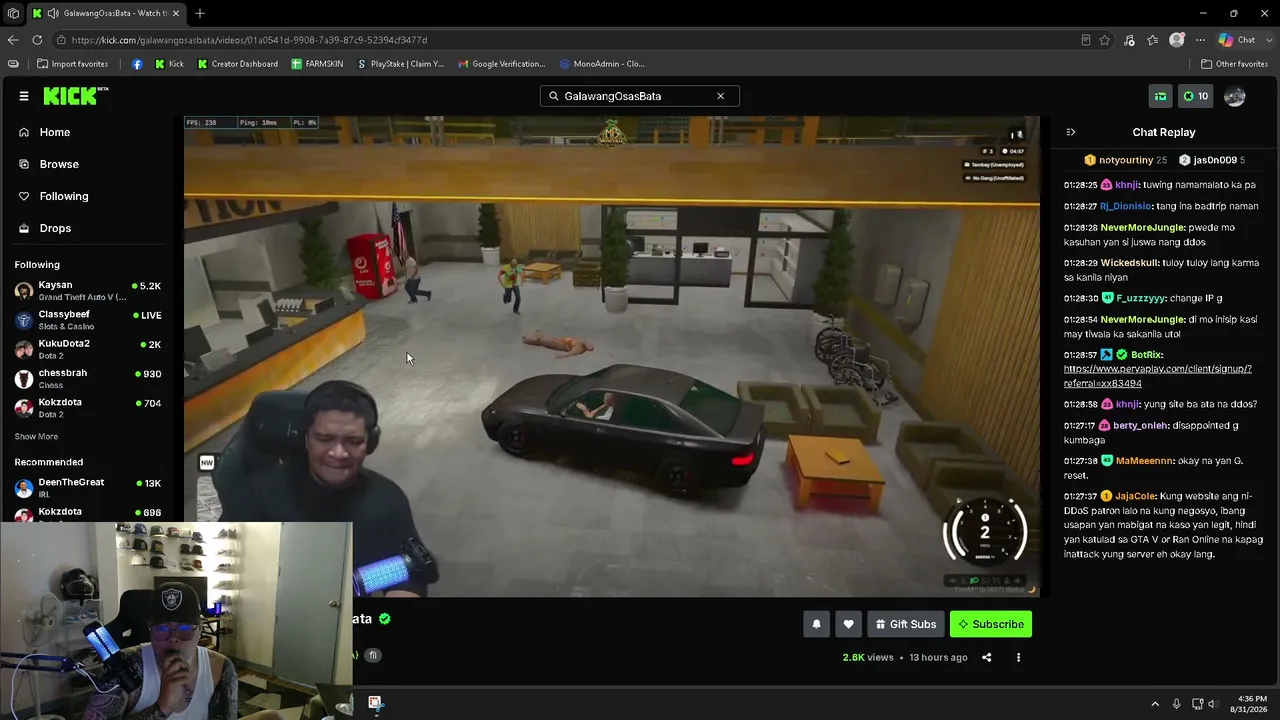
Task: Open a new browser tab
Action: (200, 13)
